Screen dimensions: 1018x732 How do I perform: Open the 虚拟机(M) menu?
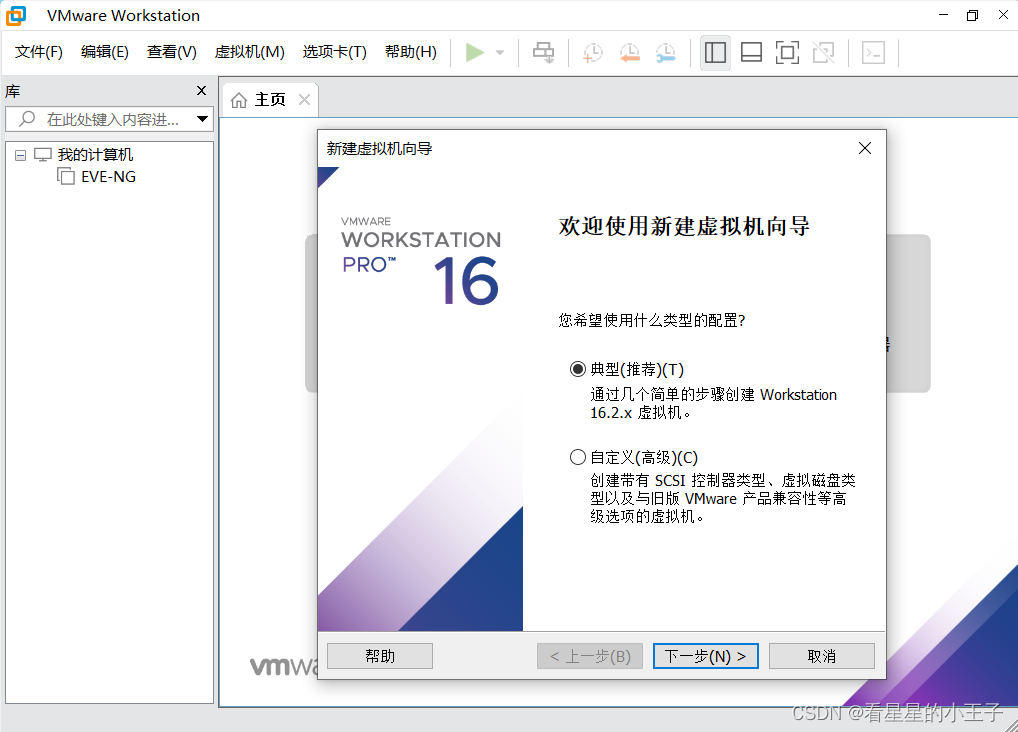pos(249,52)
